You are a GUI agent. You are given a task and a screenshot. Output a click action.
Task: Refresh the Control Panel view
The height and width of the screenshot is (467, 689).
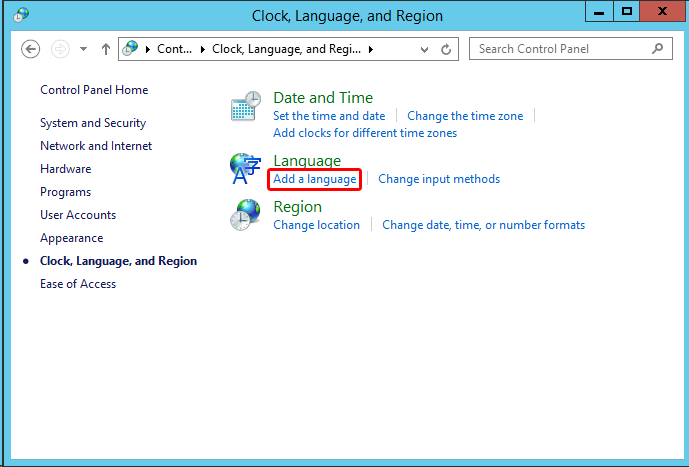pos(446,49)
